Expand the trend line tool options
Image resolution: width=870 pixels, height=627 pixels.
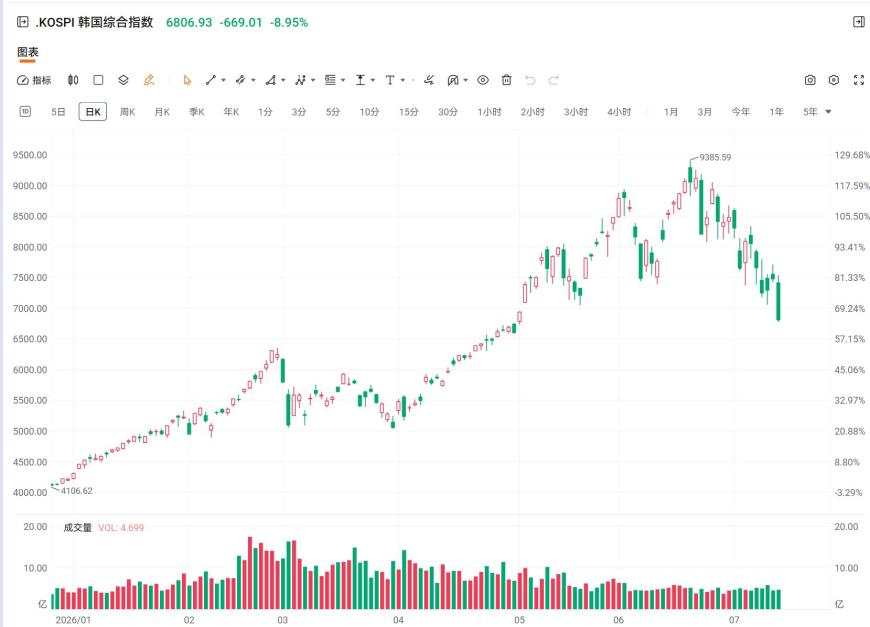click(223, 80)
